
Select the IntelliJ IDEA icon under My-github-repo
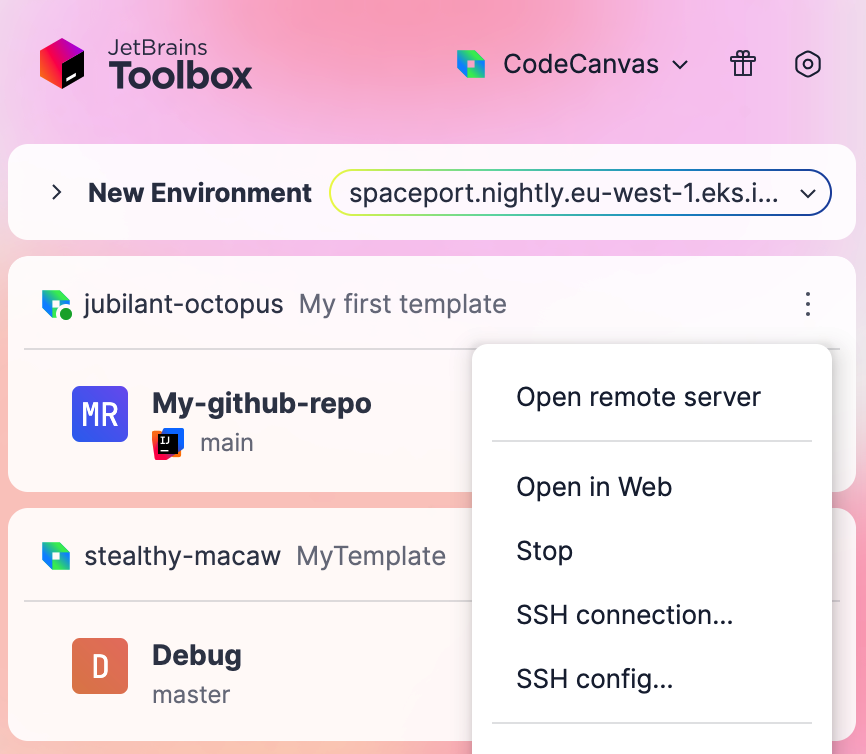168,442
